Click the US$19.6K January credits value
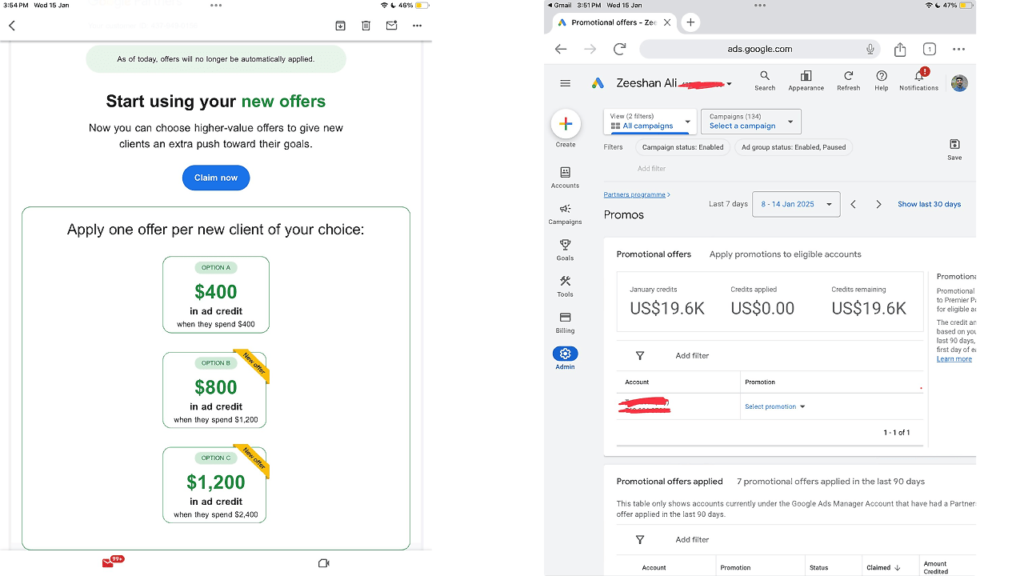The image size is (1024, 576). tap(667, 309)
